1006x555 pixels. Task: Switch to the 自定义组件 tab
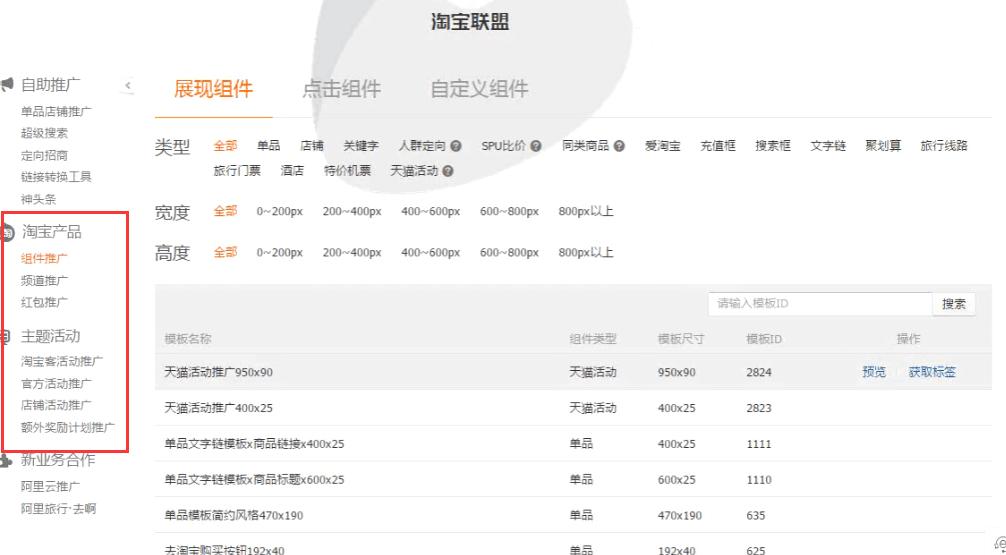pos(479,89)
